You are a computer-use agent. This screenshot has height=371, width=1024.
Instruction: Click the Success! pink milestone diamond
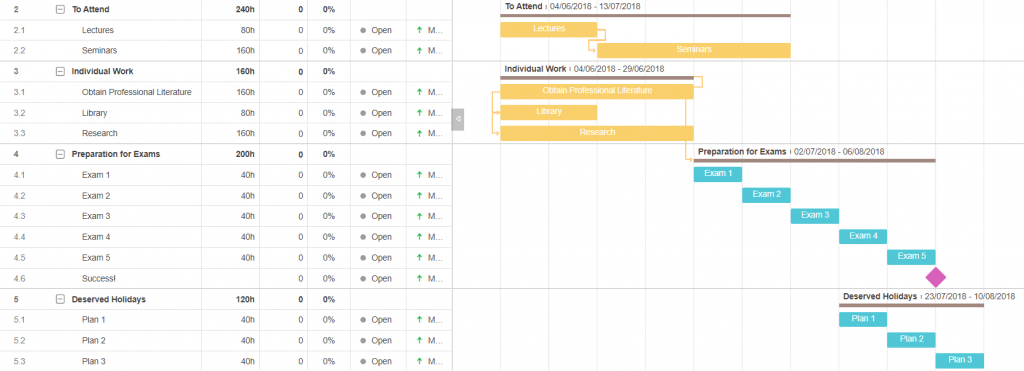(x=936, y=277)
